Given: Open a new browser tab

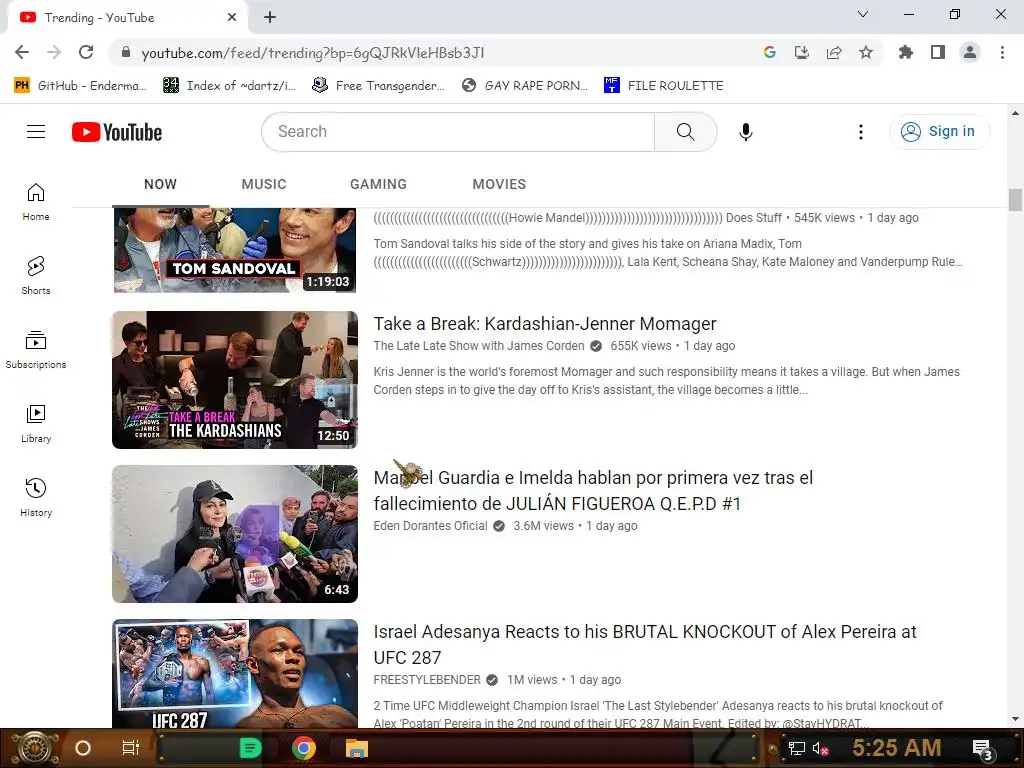Looking at the screenshot, I should 270,18.
